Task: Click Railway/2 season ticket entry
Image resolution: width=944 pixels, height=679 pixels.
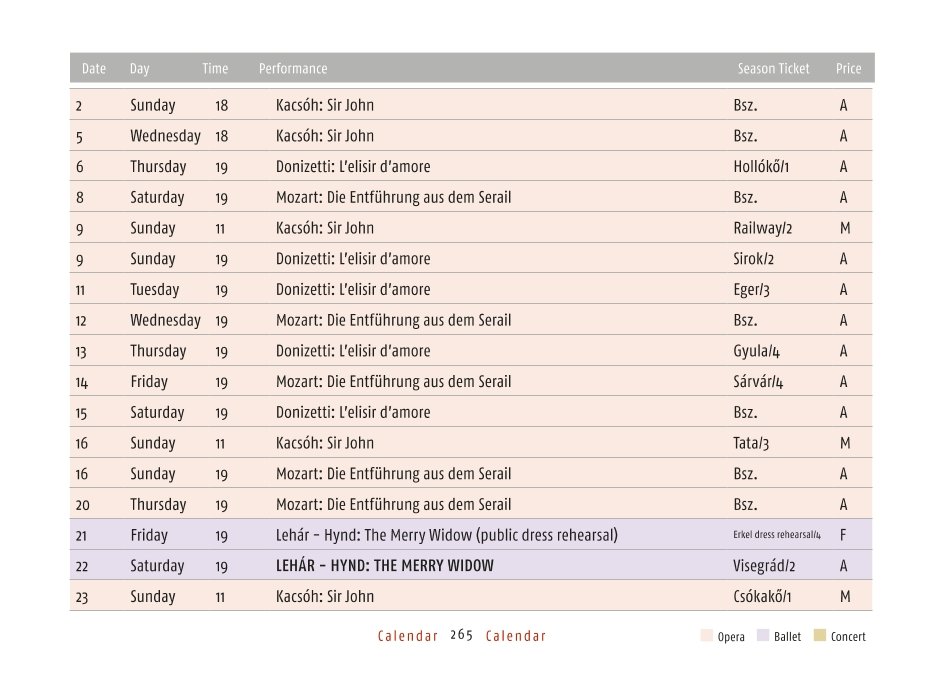Action: (x=762, y=228)
